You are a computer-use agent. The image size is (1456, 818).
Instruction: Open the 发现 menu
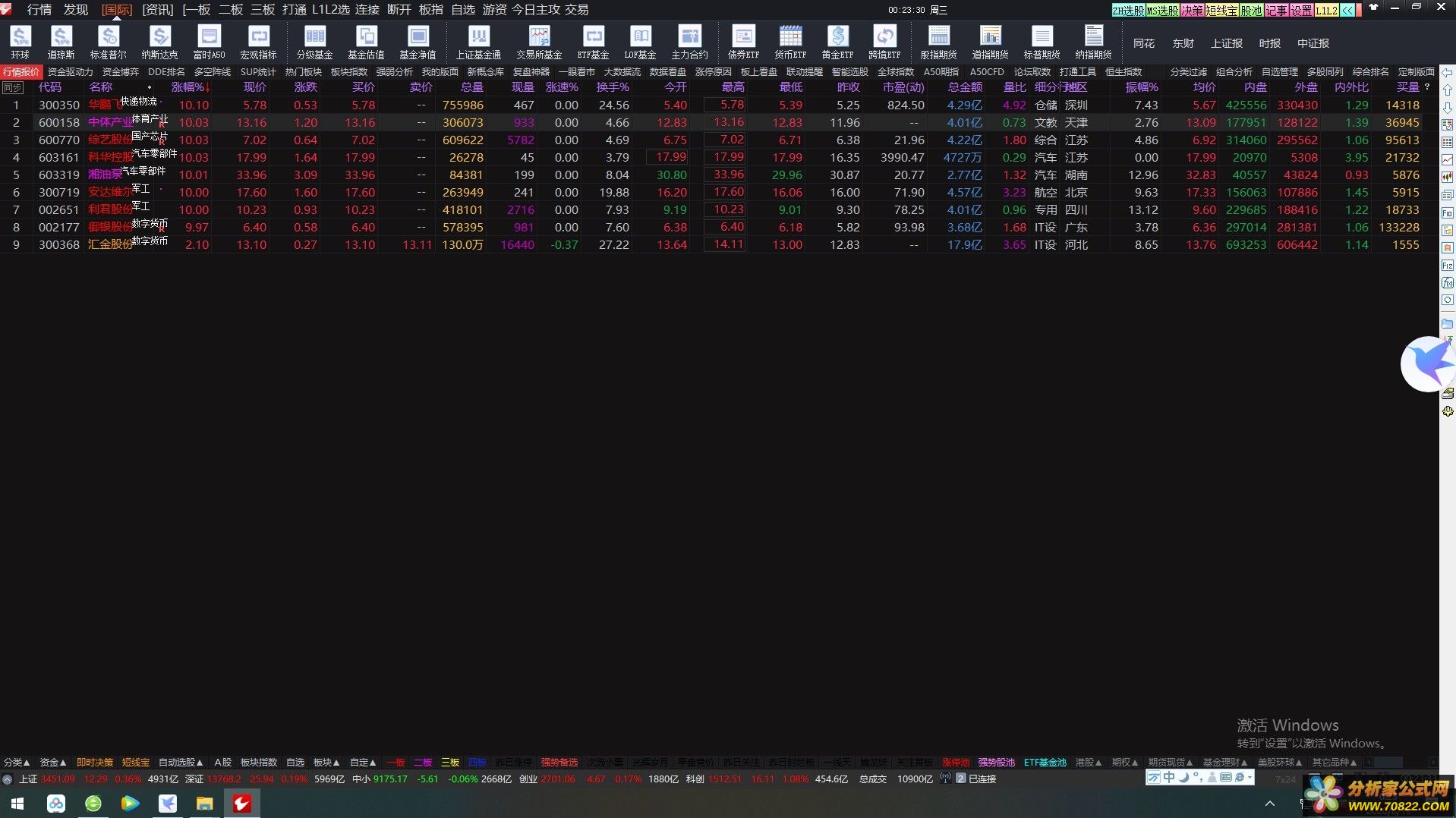[76, 10]
